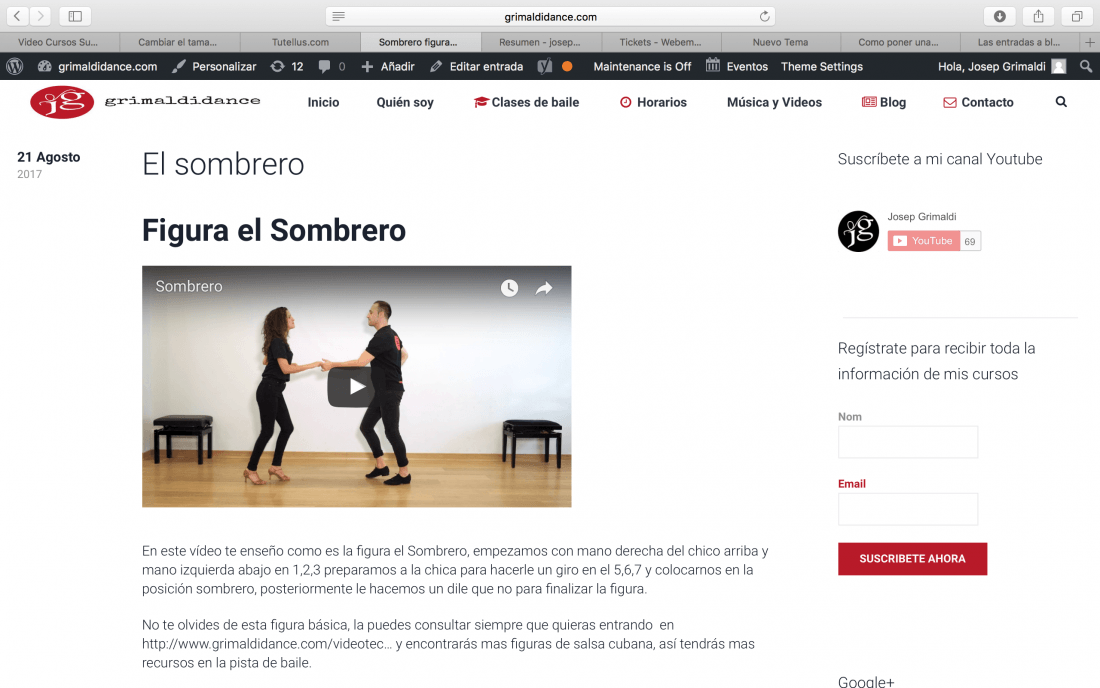This screenshot has width=1100, height=688.
Task: Expand the Clases de baile menu
Action: [x=526, y=102]
